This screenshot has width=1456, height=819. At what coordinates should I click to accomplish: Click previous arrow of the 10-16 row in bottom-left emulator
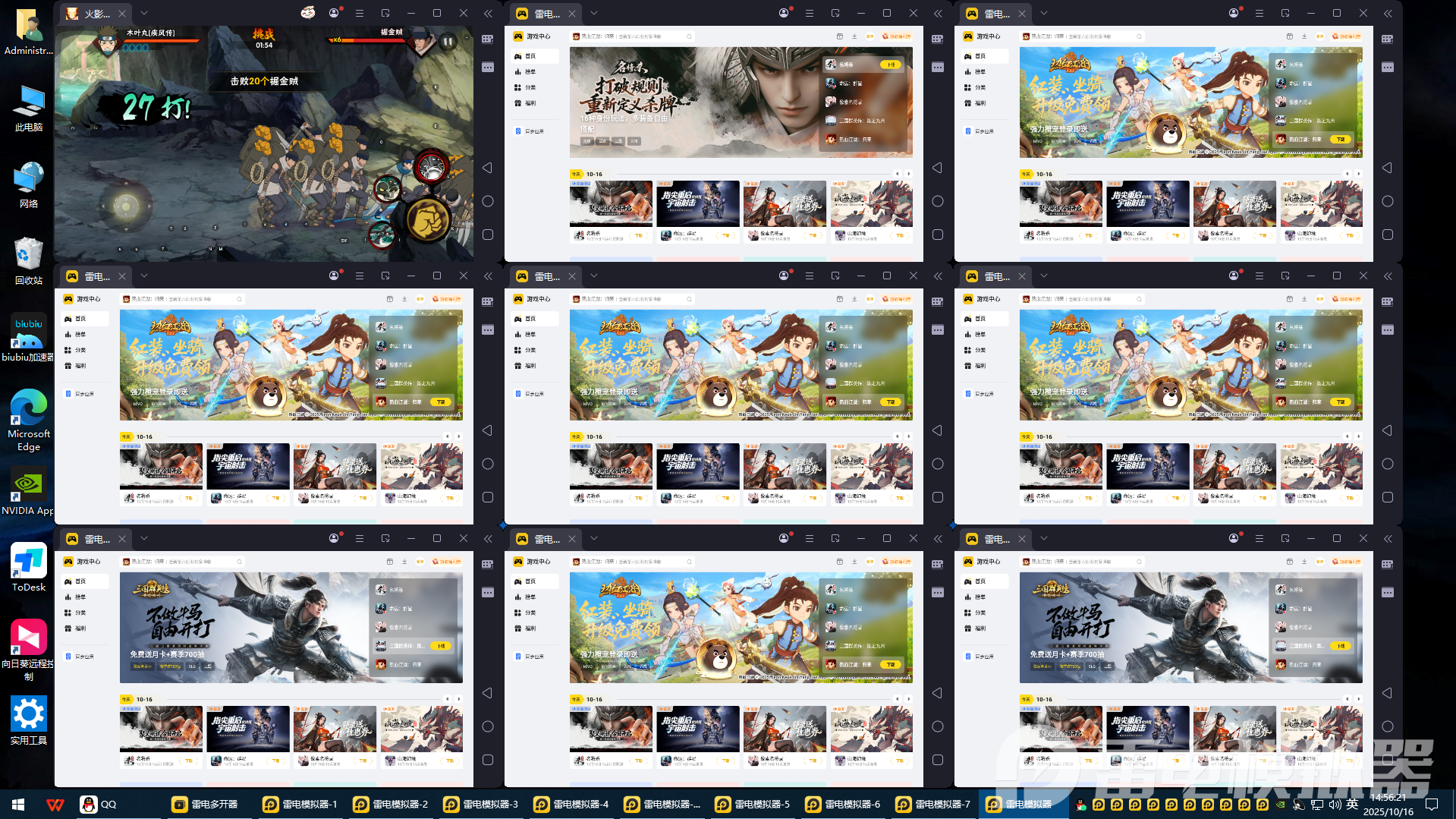click(448, 699)
